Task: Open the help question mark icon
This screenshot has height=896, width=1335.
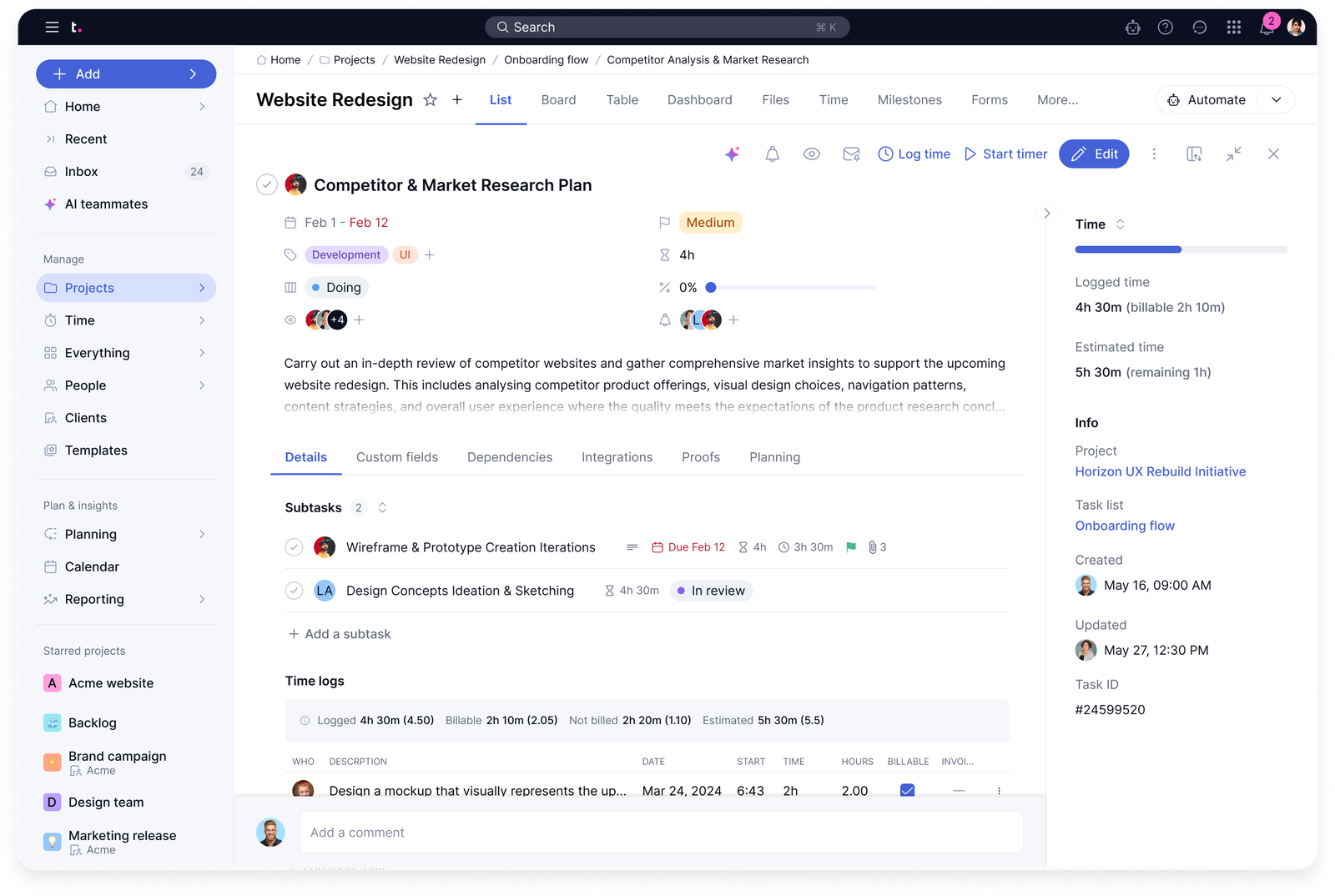Action: tap(1166, 28)
